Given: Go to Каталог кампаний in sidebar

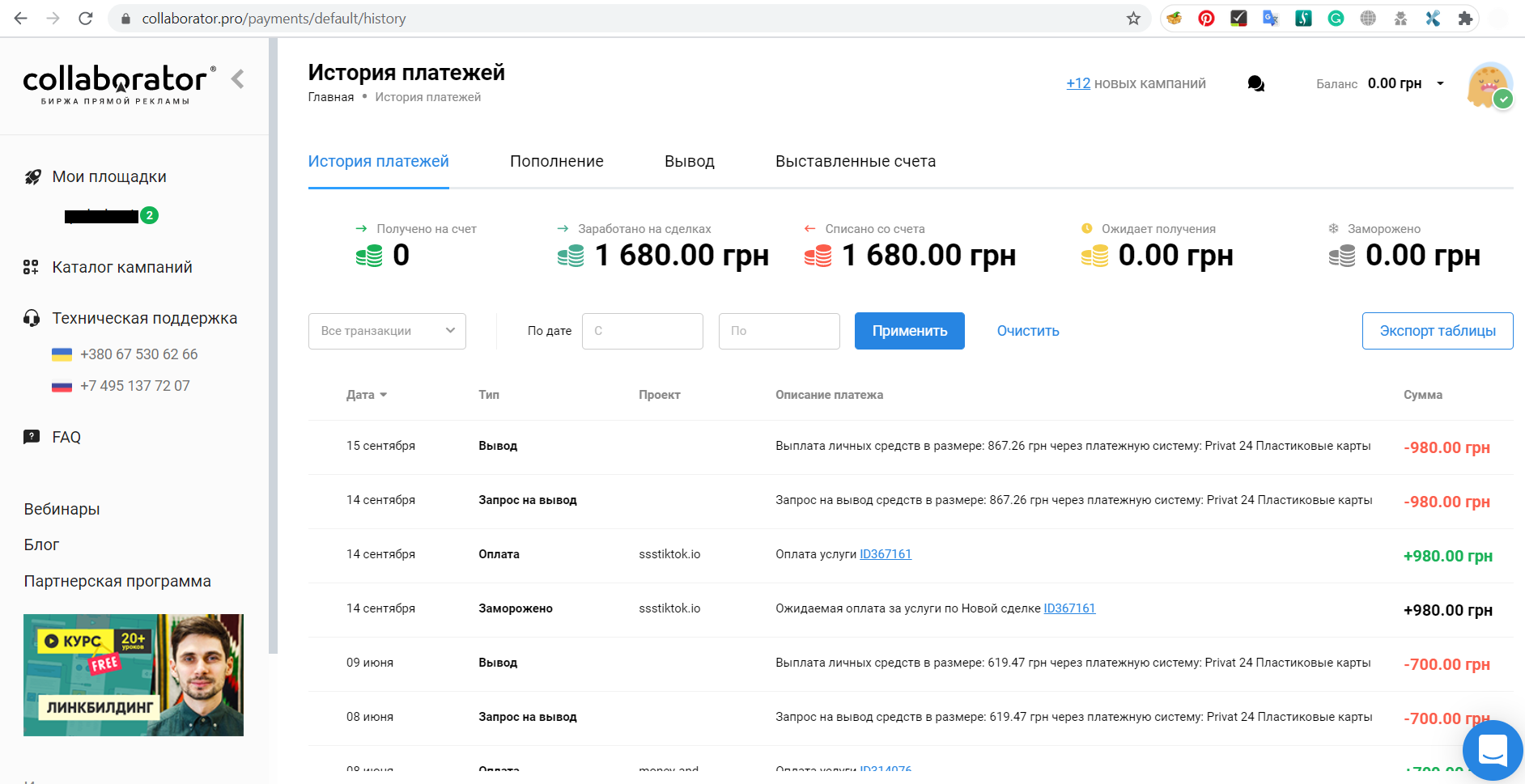Looking at the screenshot, I should pyautogui.click(x=122, y=267).
